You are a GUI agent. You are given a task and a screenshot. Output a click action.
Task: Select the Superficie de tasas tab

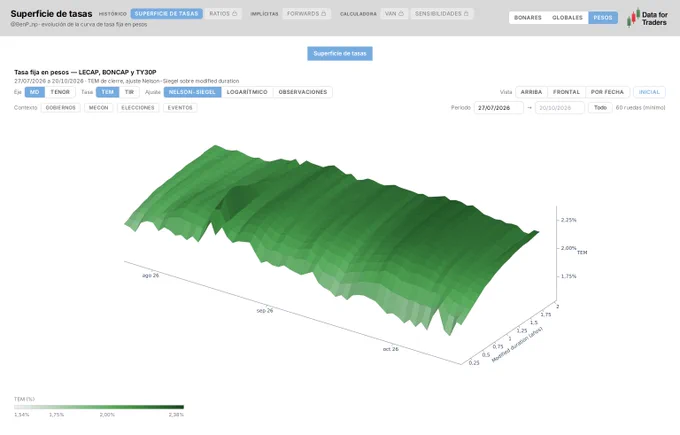(167, 14)
